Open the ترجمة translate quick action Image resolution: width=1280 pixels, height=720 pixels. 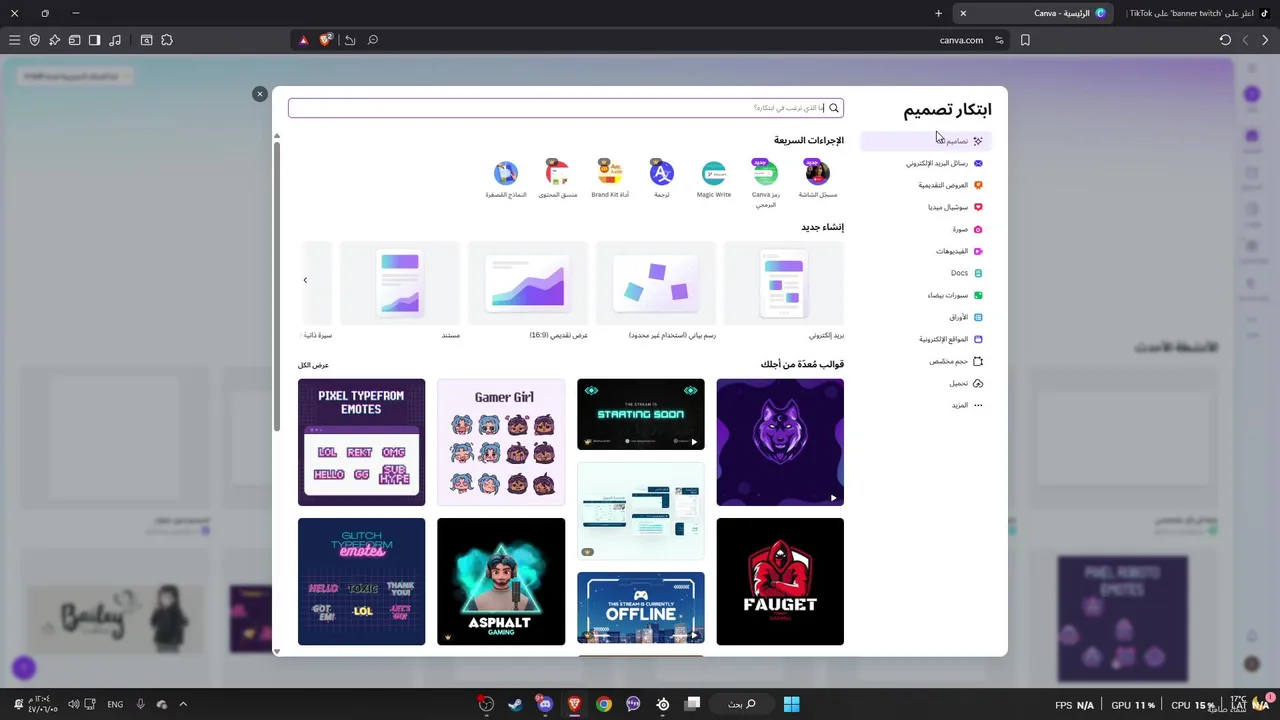[x=662, y=180]
